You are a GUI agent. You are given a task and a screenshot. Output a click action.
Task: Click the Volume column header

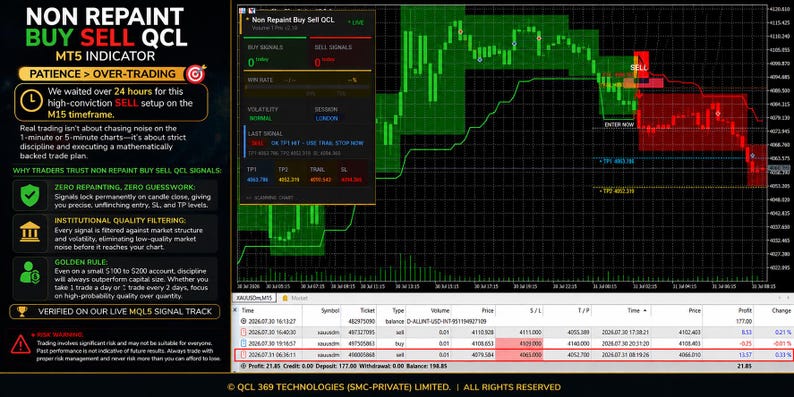[x=440, y=310]
